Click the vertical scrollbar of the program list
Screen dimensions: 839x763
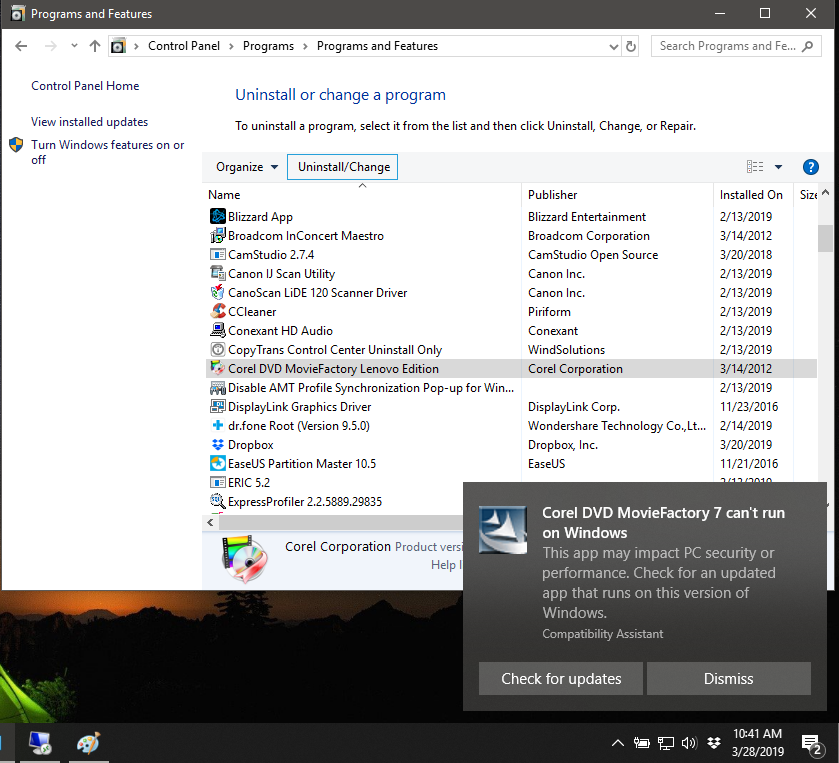pos(826,238)
